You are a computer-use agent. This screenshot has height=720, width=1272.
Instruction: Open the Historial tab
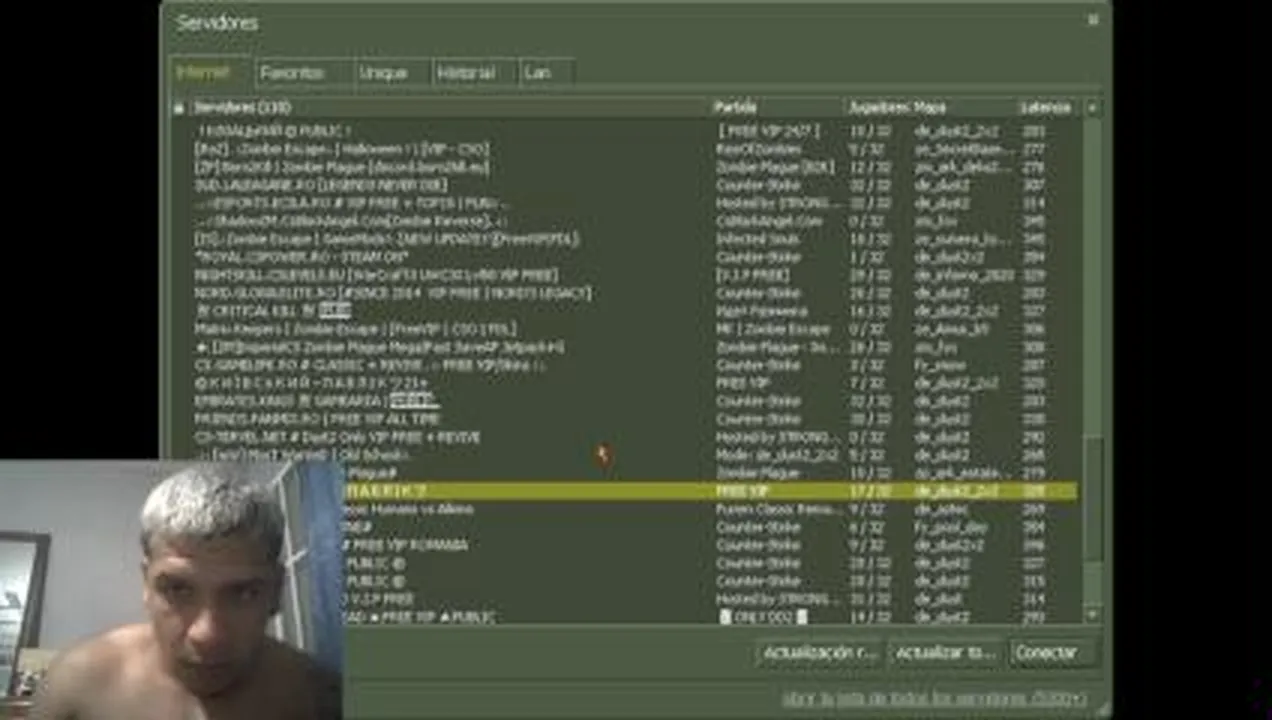point(465,73)
